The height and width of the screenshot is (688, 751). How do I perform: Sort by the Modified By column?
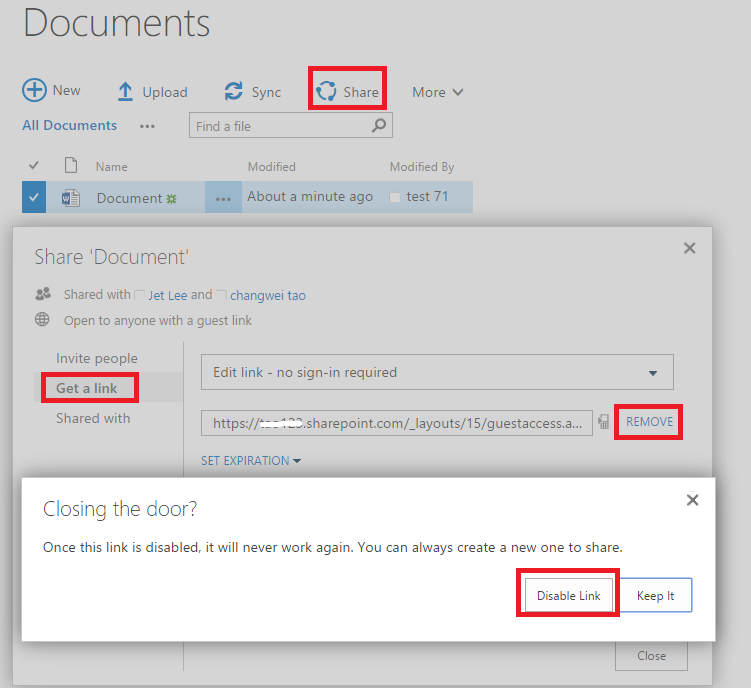[422, 167]
